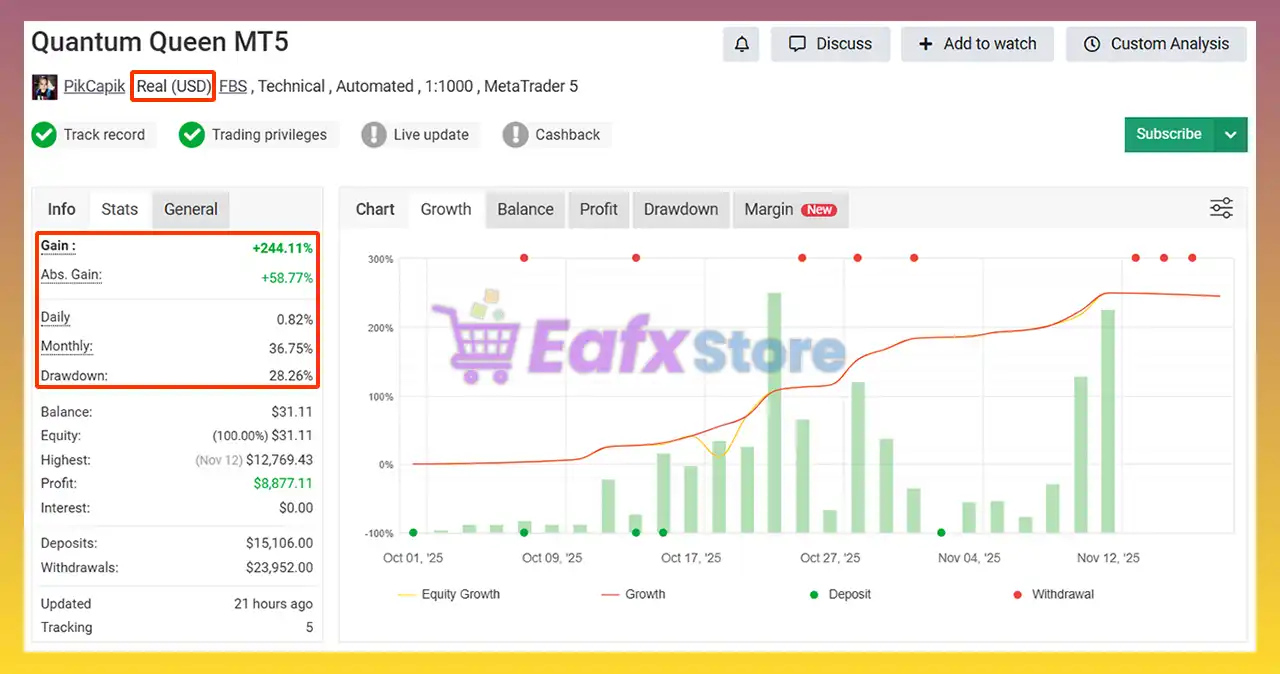Image resolution: width=1280 pixels, height=674 pixels.
Task: Open chart settings sliders icon
Action: [x=1221, y=208]
